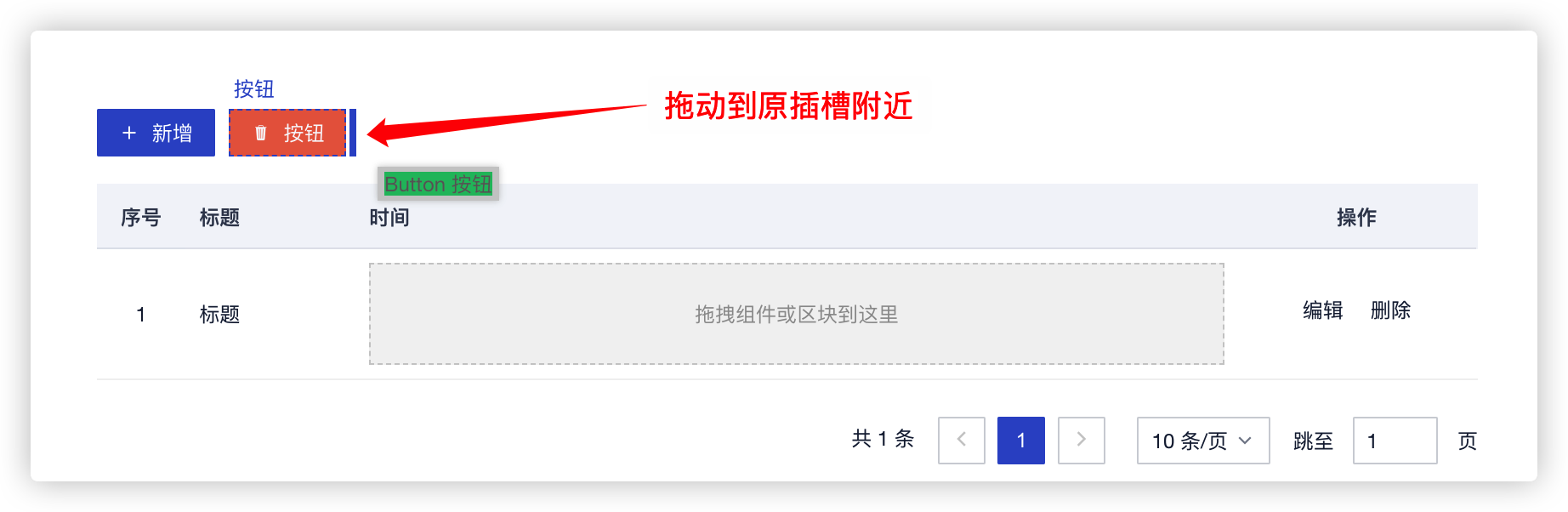
Task: Click the 标题 cell in row 1
Action: pos(219,315)
